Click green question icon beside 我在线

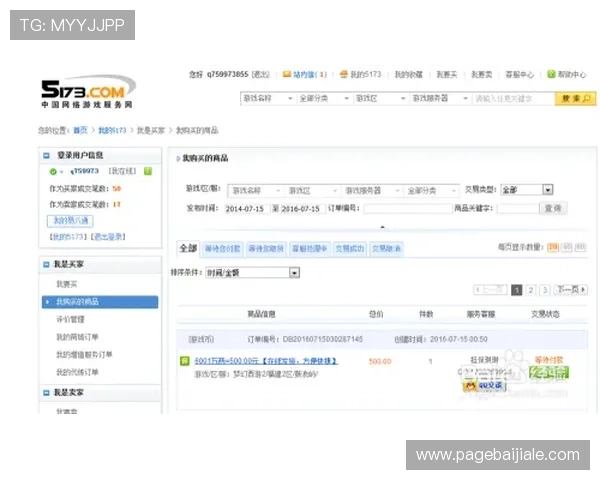coord(148,171)
